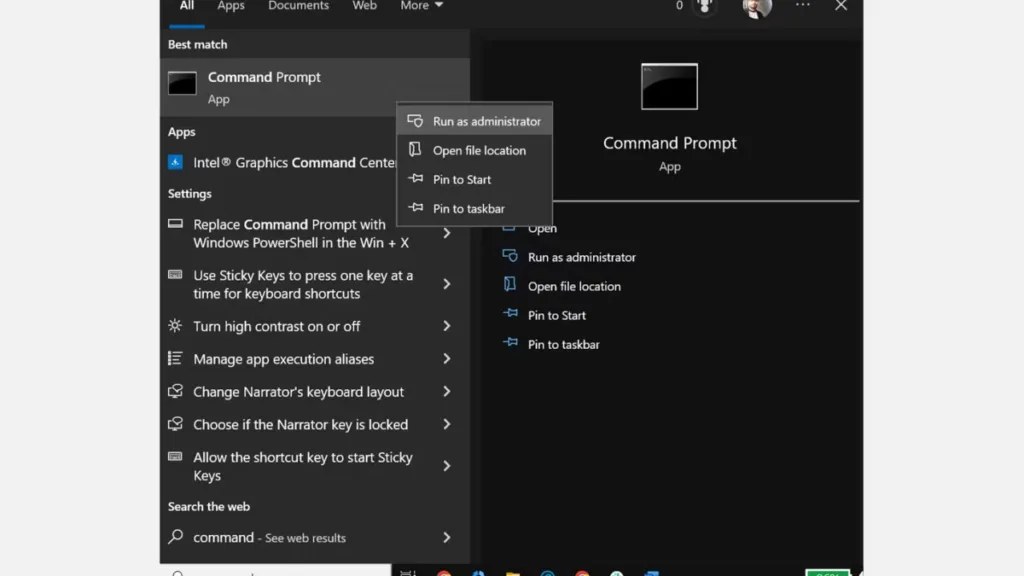Click shield icon beside right pane Run as administrator
The width and height of the screenshot is (1024, 576).
point(510,256)
